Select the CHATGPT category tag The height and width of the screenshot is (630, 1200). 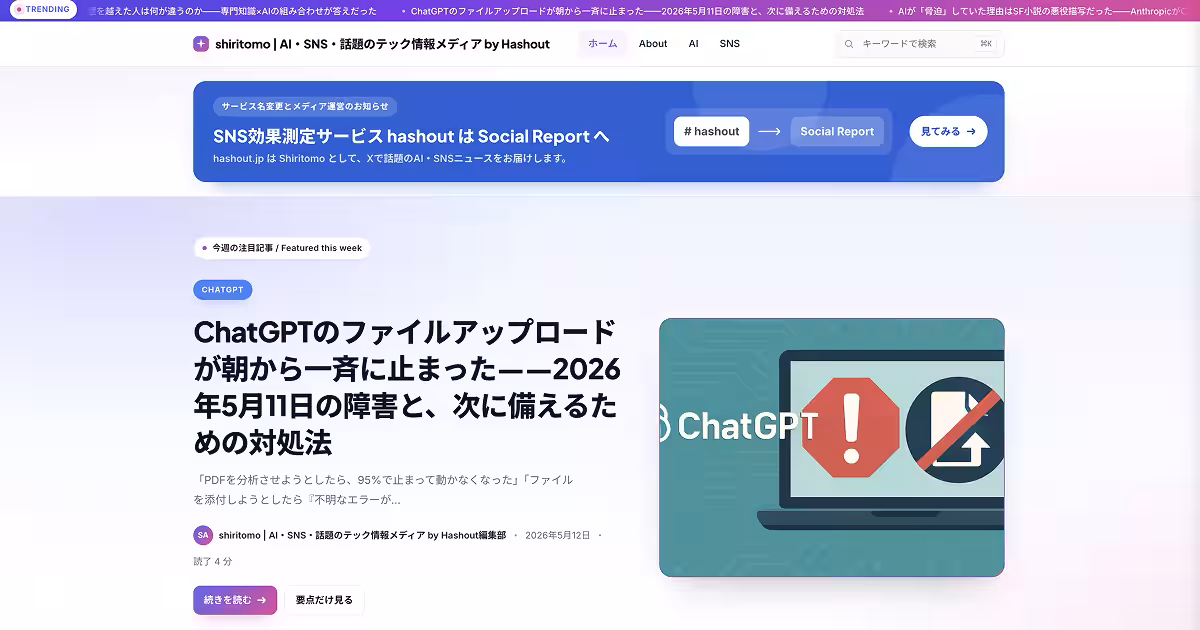pos(222,290)
